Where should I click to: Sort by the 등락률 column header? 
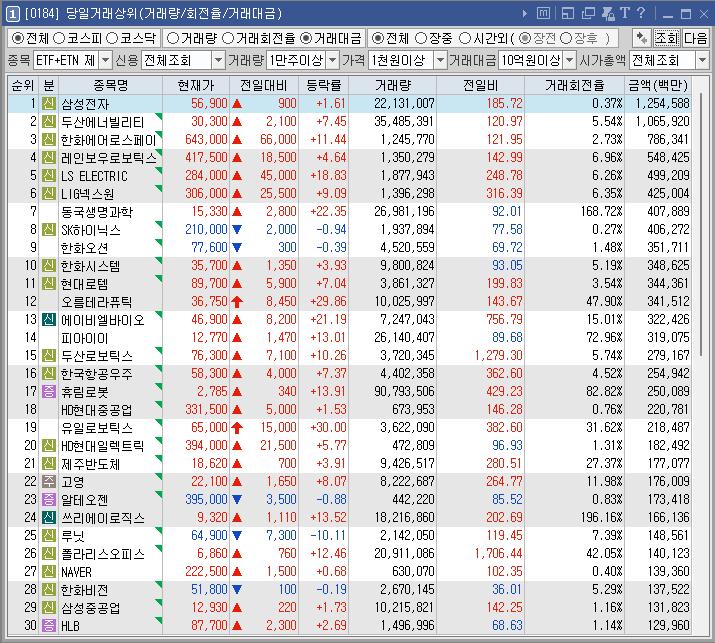323,85
